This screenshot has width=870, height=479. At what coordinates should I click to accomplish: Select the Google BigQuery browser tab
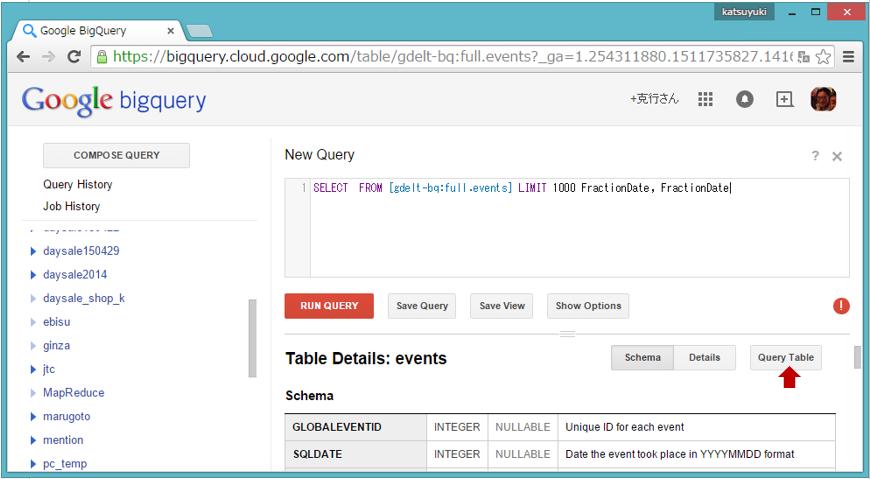[x=100, y=31]
